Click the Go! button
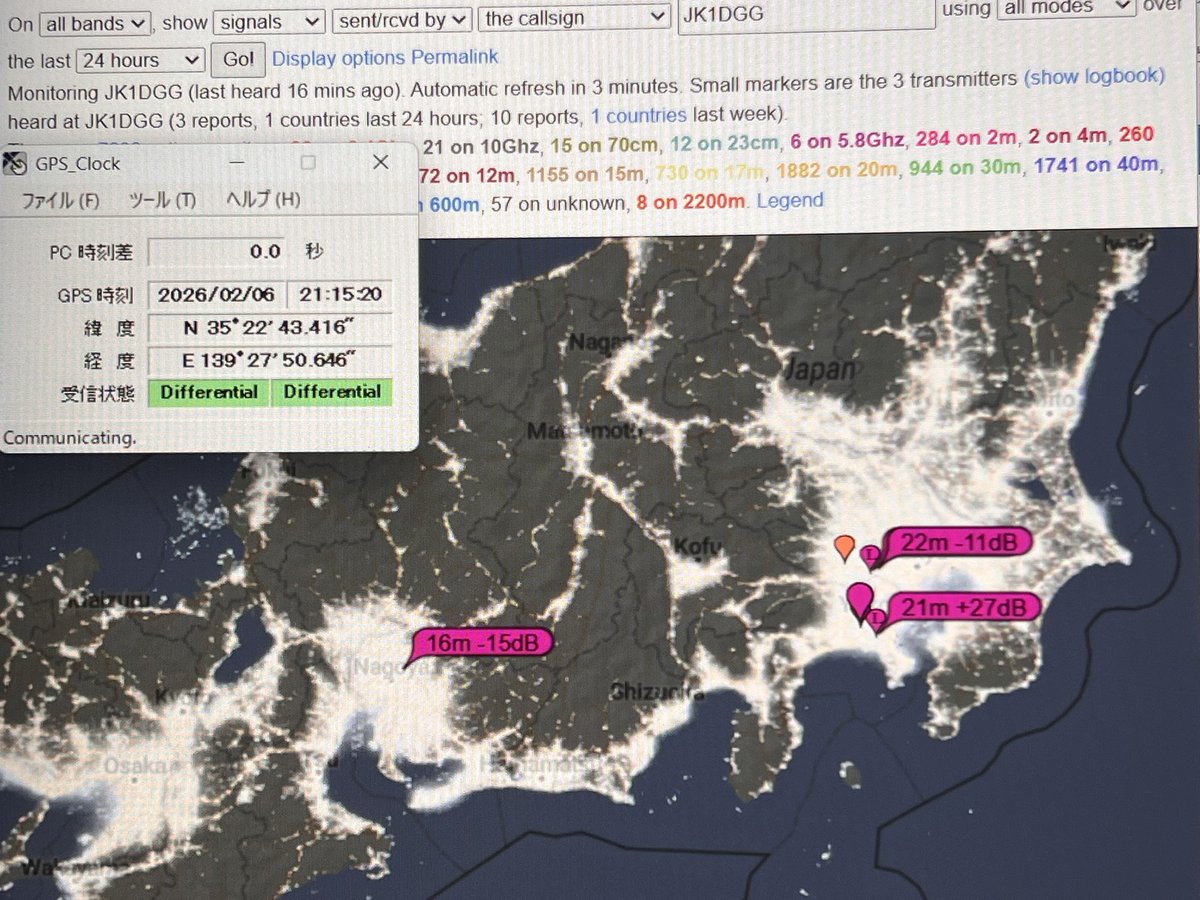Screen dimensions: 1200x900 coord(238,59)
